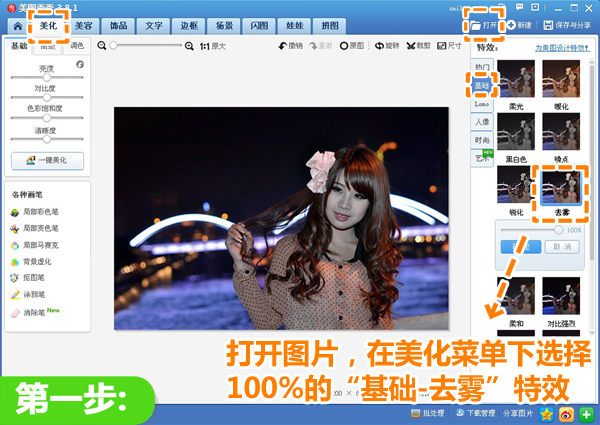The image size is (600, 425).
Task: Select the 拼图 tab
Action: point(330,26)
